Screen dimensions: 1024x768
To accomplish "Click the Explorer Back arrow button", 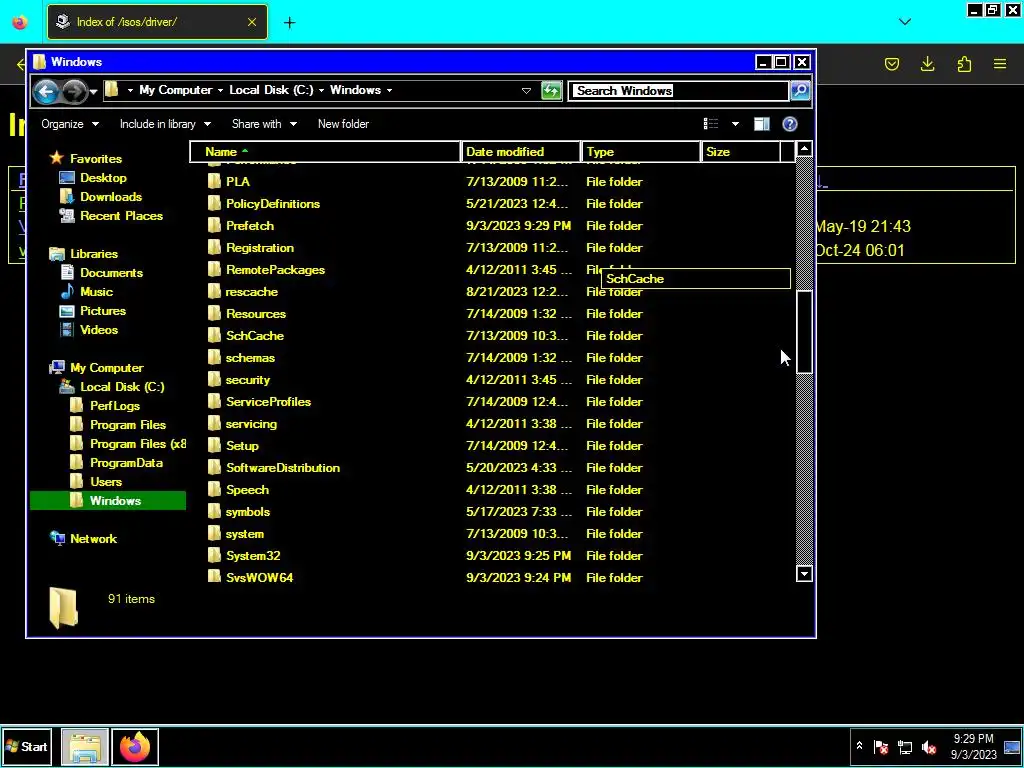I will pyautogui.click(x=46, y=91).
